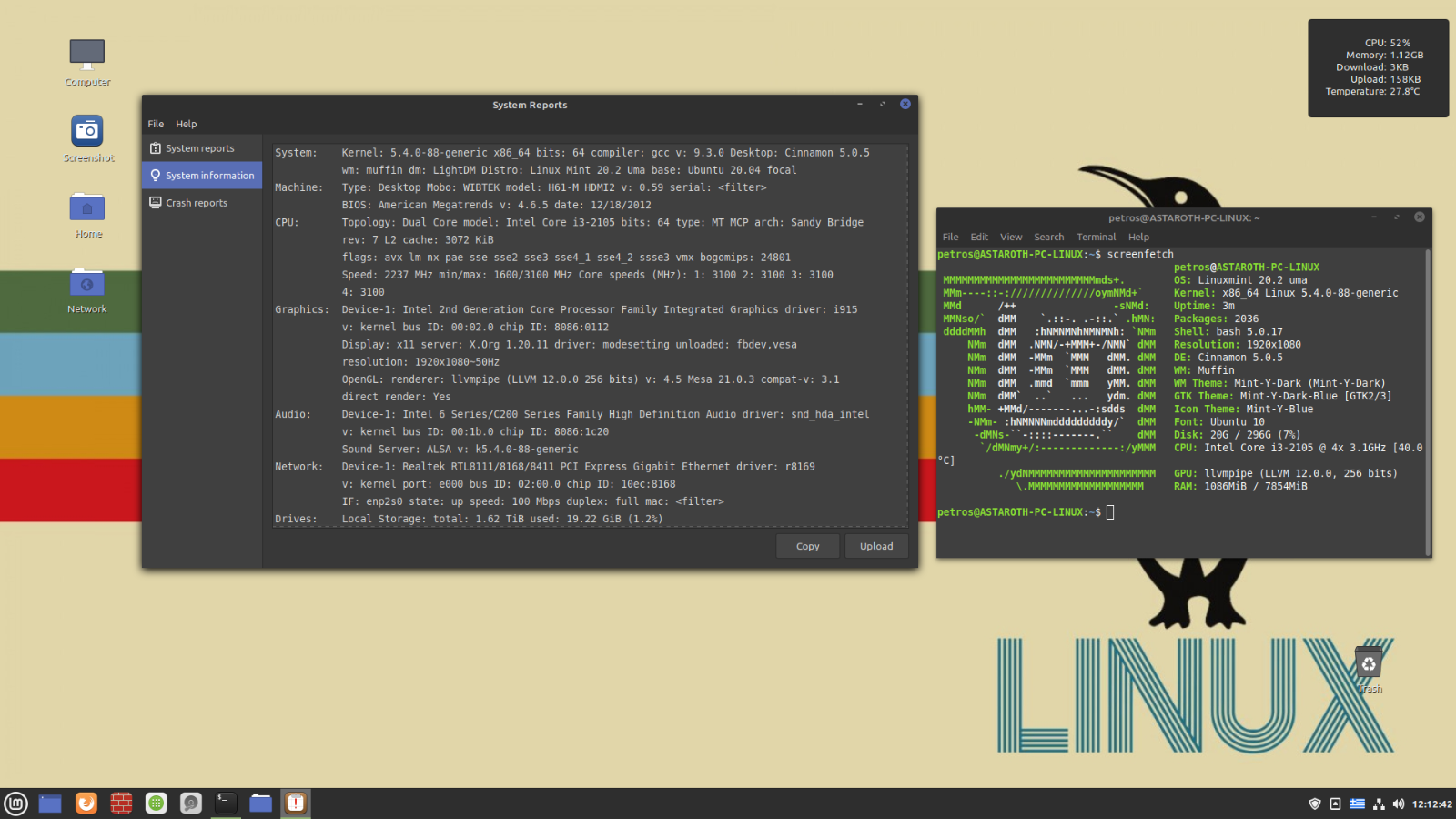
Task: Open File menu in System Reports
Action: point(156,124)
